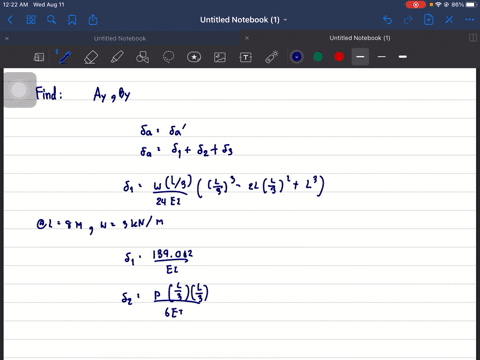Choose the green pen color
The height and width of the screenshot is (360, 480).
point(318,57)
